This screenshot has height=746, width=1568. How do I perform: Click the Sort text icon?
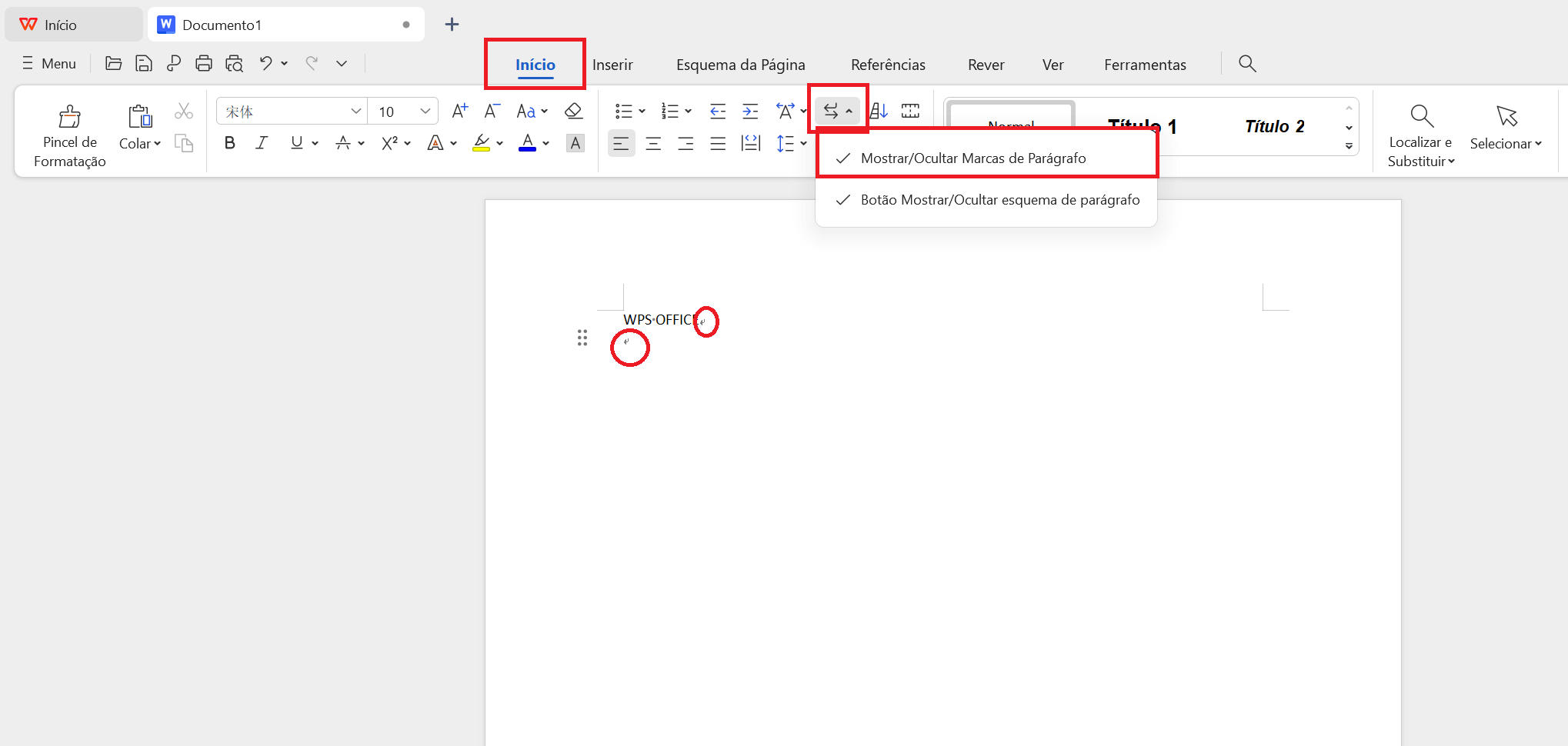pyautogui.click(x=879, y=112)
